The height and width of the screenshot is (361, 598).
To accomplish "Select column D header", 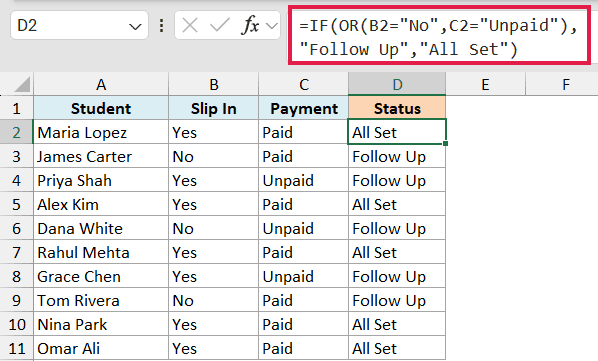I will click(x=397, y=84).
